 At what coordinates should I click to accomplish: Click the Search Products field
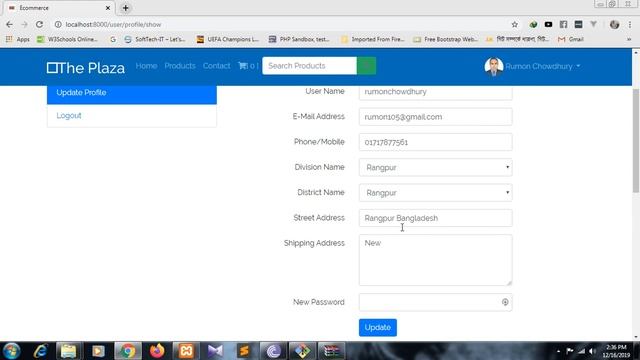[x=309, y=66]
